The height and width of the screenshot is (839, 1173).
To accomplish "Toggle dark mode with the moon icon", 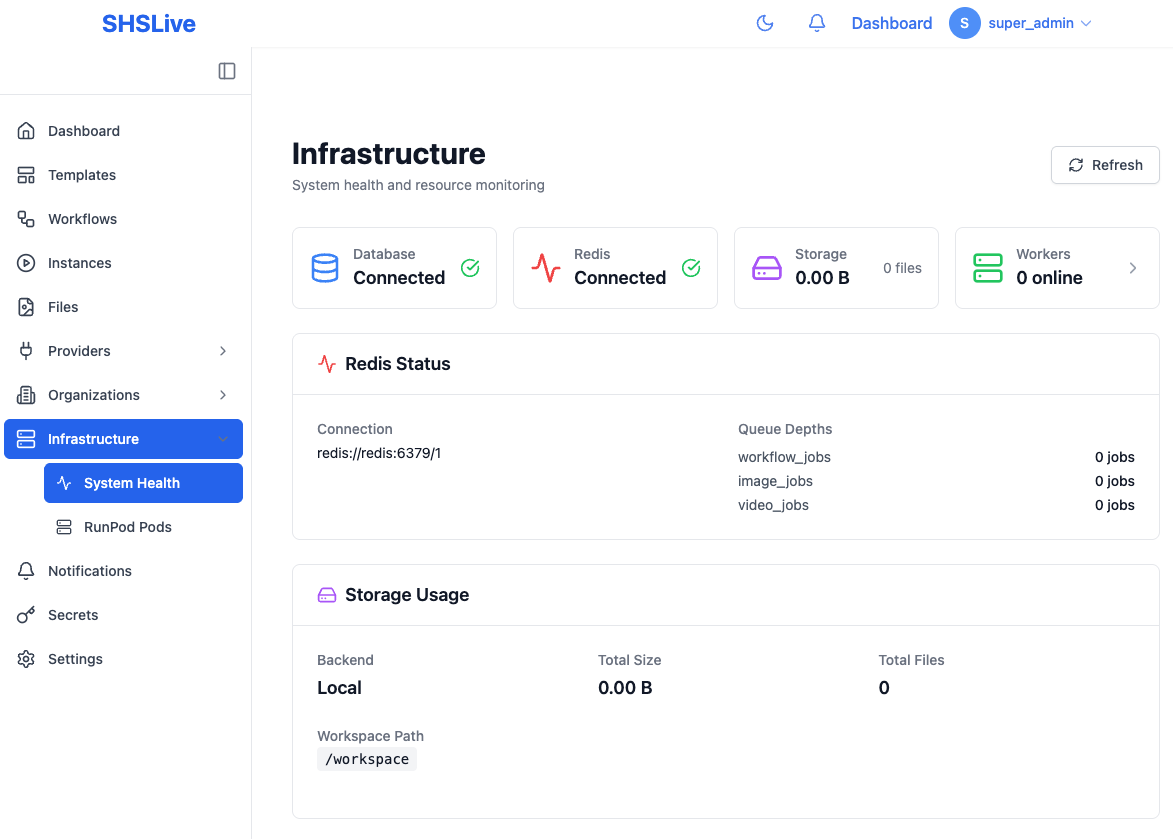I will point(765,22).
